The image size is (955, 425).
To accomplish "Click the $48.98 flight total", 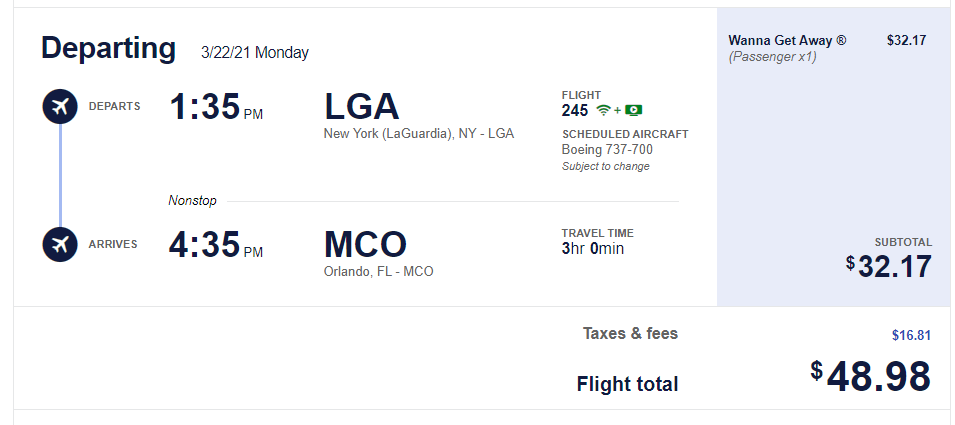I will click(871, 376).
